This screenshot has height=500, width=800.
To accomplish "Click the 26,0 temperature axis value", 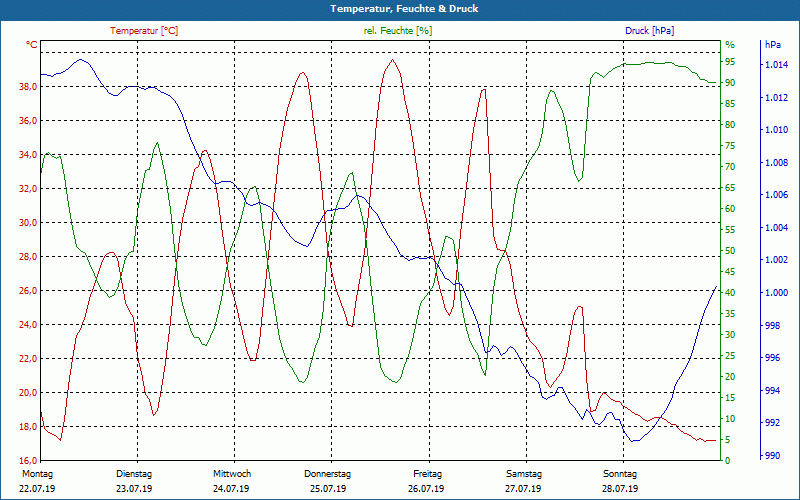I will coord(28,291).
